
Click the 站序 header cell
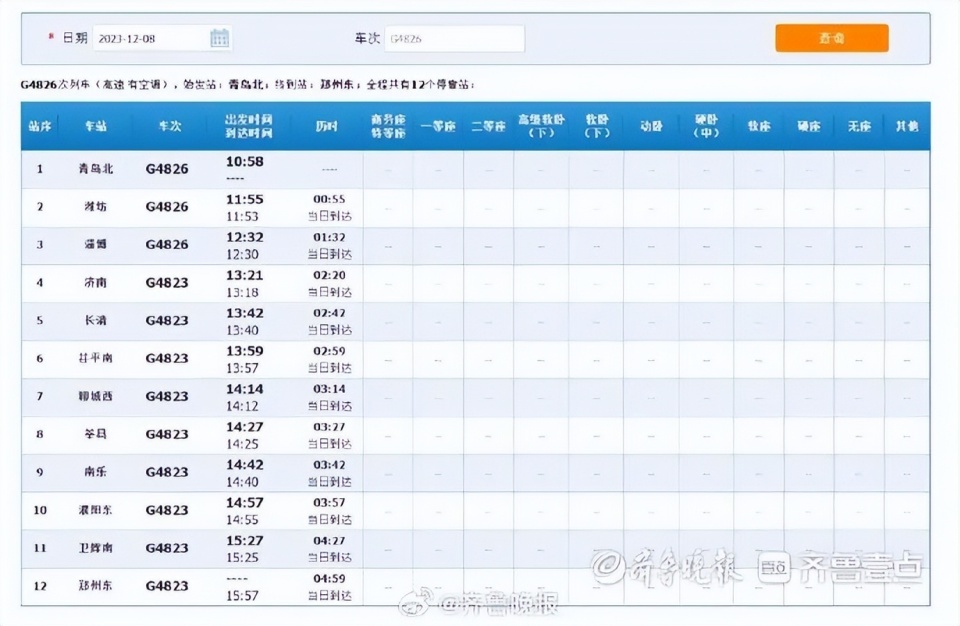pyautogui.click(x=39, y=126)
